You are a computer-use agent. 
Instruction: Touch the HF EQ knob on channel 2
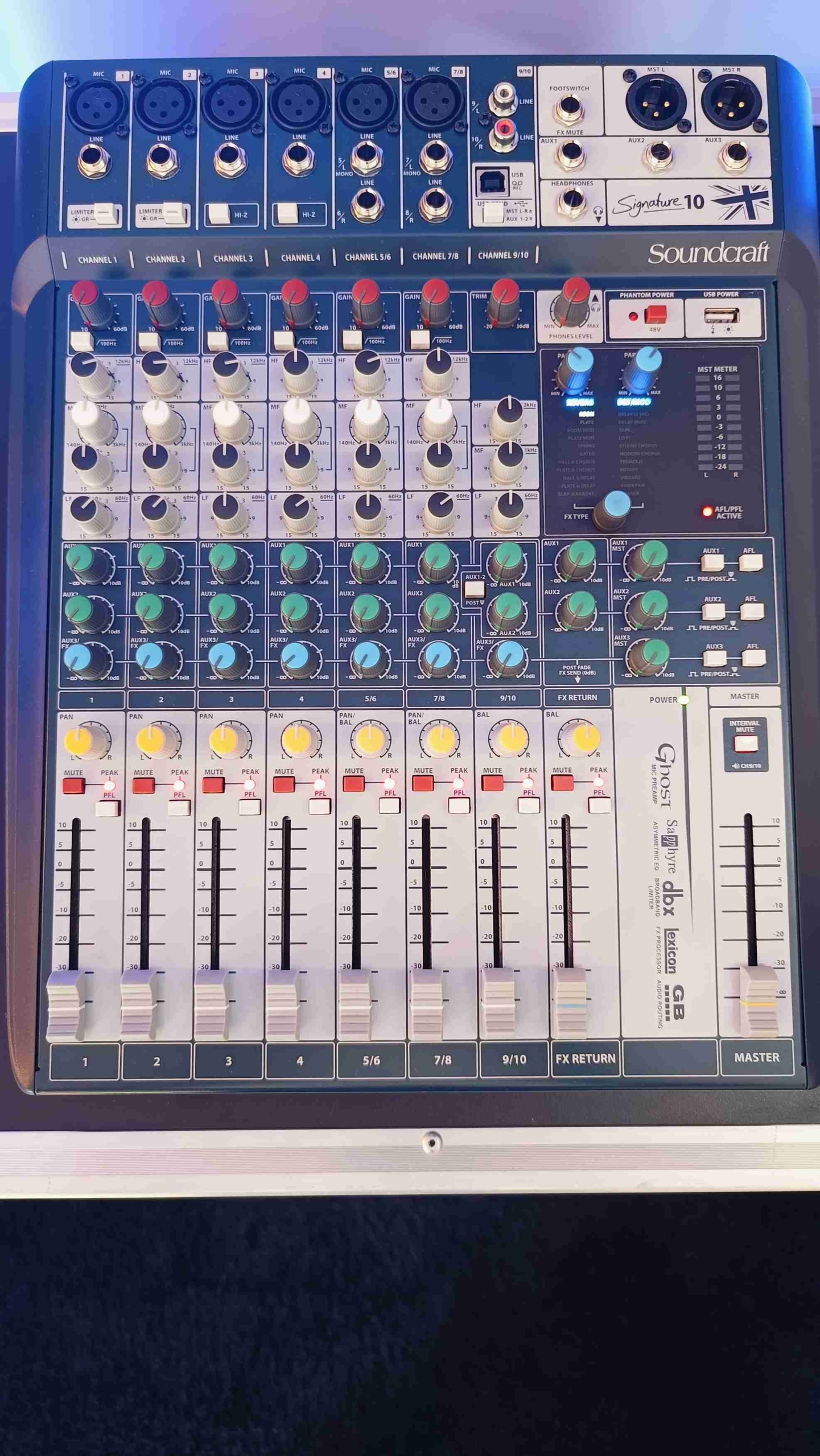click(160, 373)
